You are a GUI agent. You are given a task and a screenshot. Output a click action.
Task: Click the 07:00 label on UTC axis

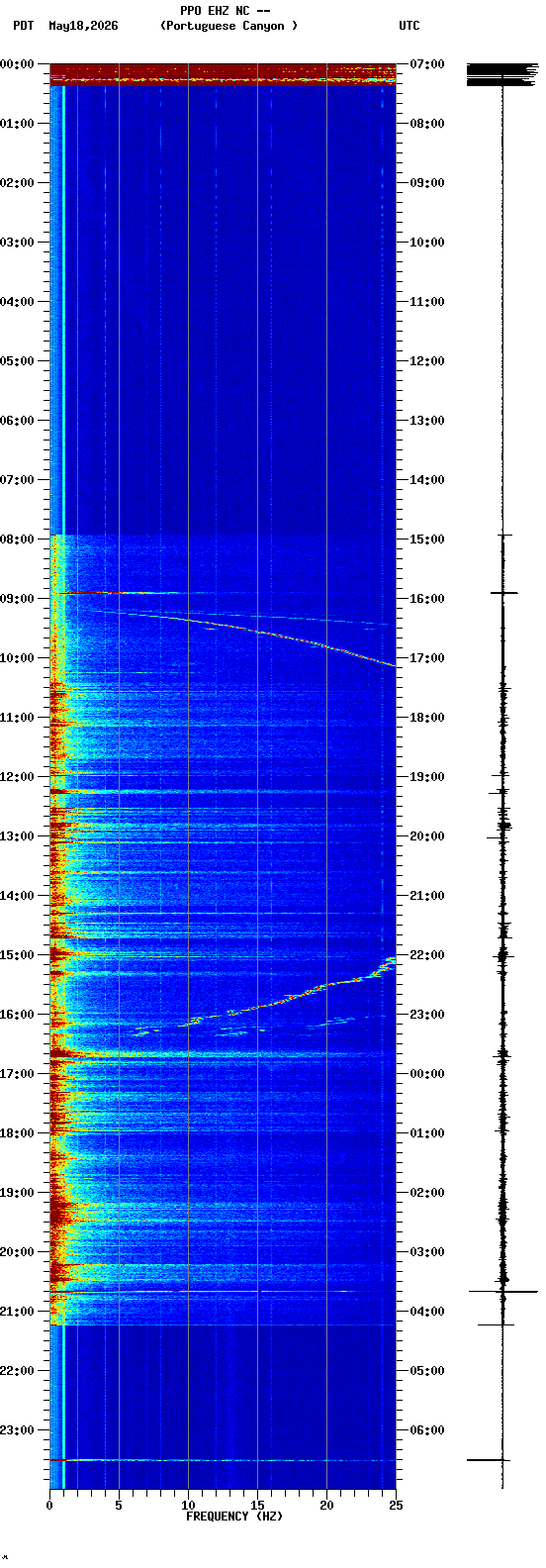coord(427,63)
